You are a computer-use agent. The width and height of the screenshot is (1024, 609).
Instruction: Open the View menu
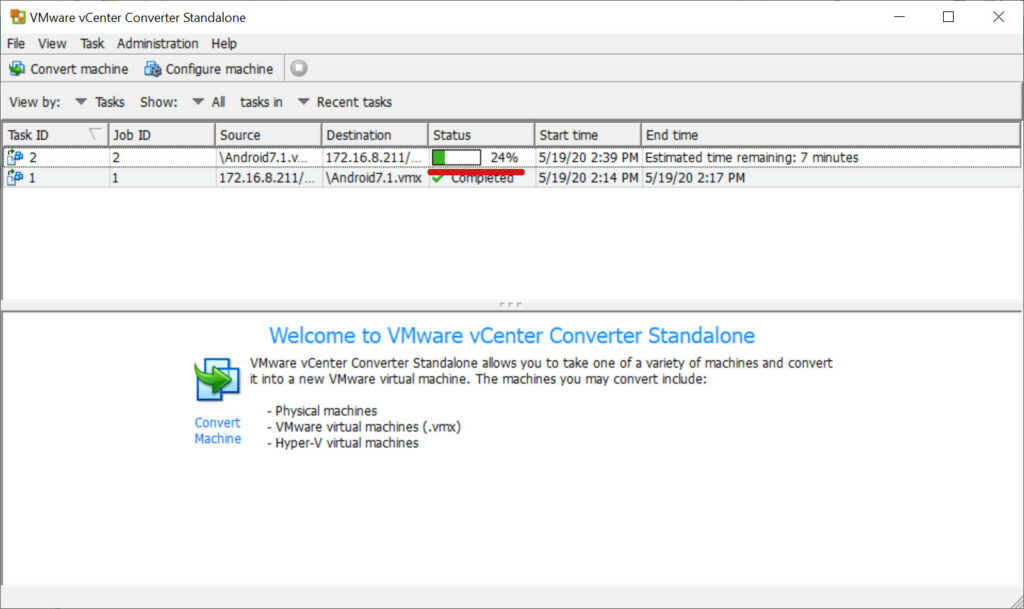click(x=52, y=44)
